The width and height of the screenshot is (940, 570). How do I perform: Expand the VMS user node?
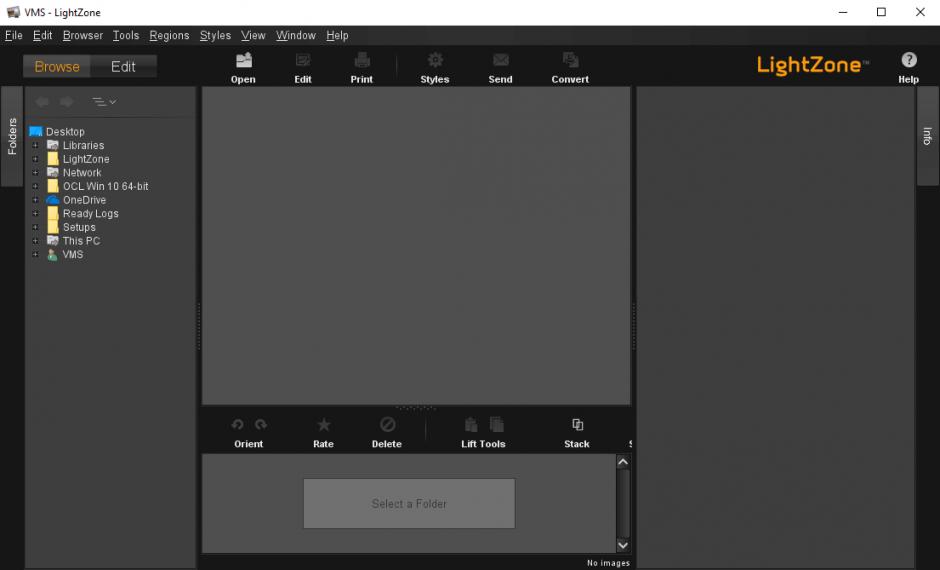pos(35,254)
